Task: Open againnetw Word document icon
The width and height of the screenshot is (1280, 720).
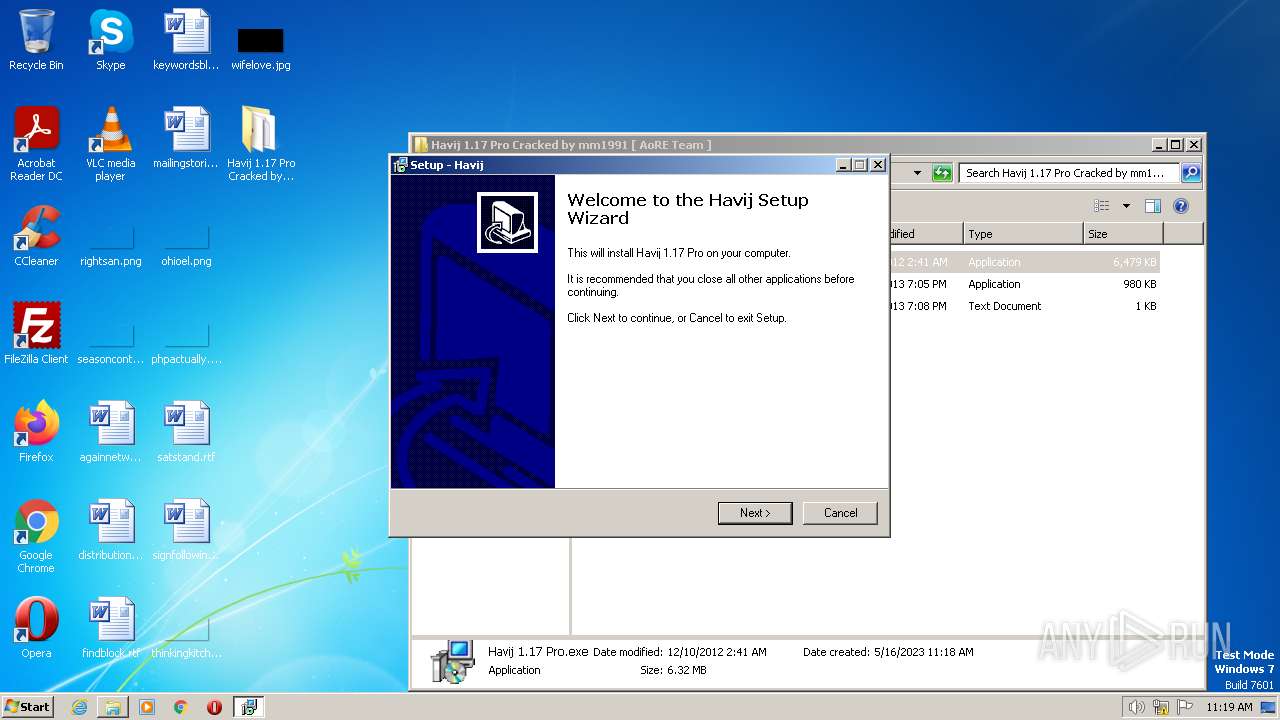Action: [110, 432]
